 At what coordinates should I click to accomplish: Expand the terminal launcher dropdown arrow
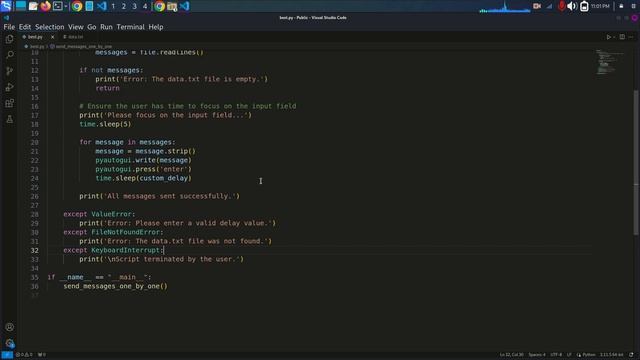[66, 6]
